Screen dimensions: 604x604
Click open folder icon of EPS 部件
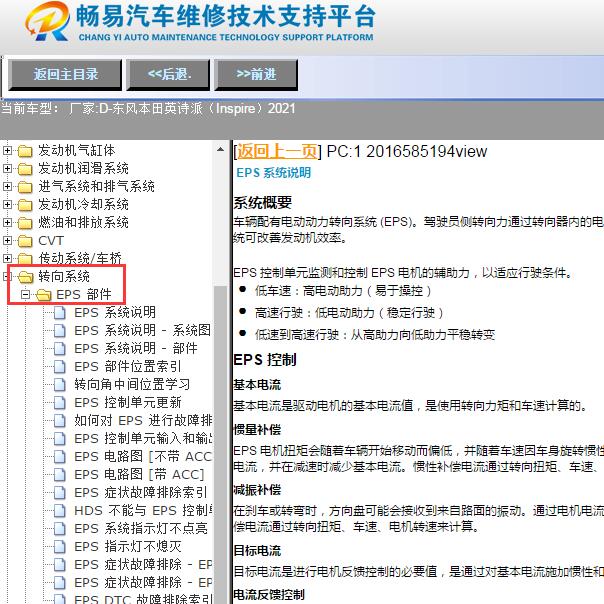point(44,295)
